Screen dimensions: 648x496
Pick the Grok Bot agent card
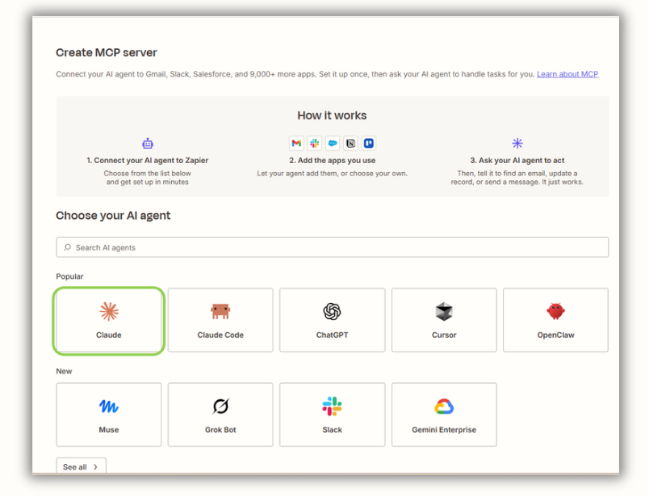tap(220, 415)
